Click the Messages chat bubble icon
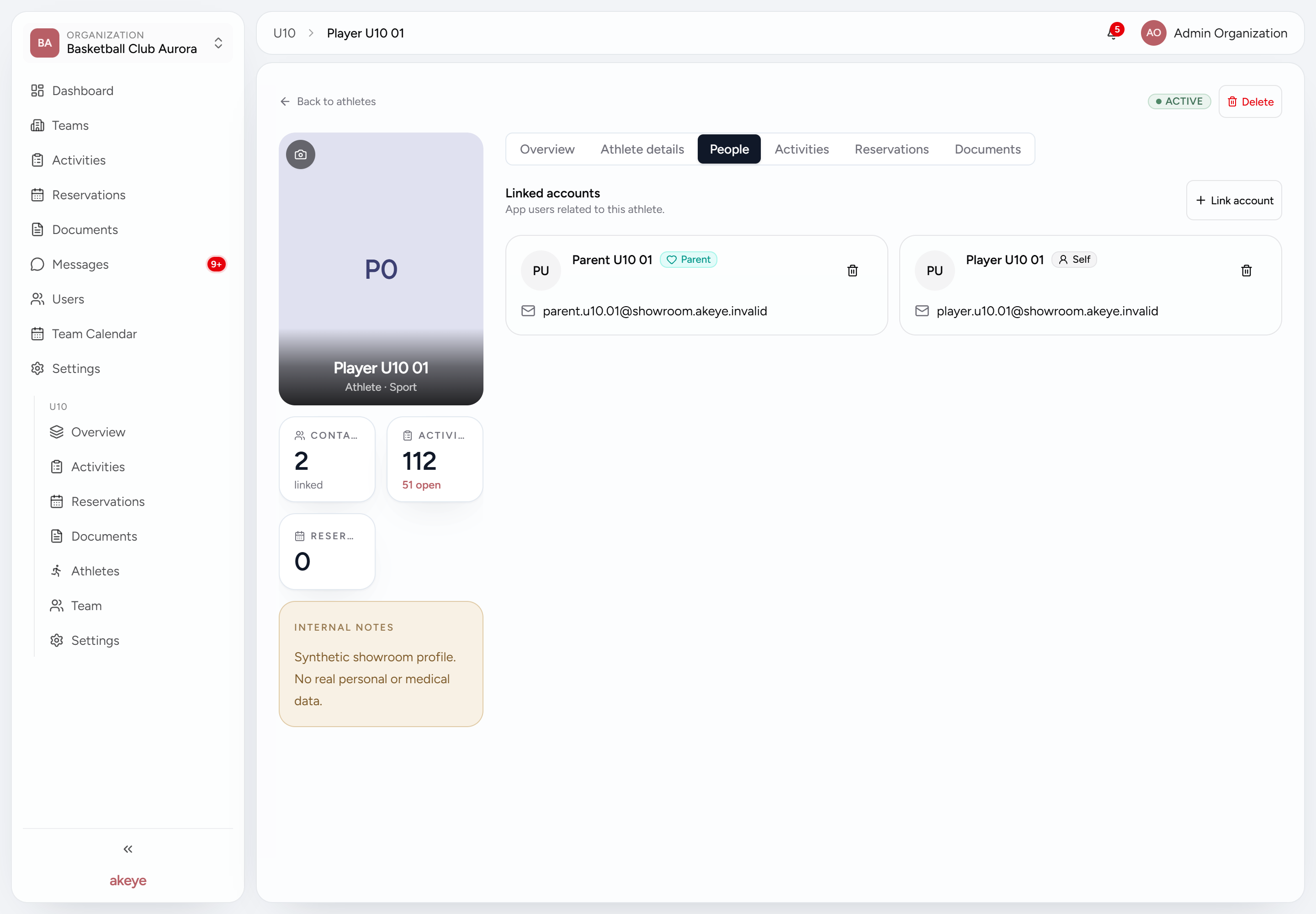Viewport: 1316px width, 914px height. click(37, 264)
